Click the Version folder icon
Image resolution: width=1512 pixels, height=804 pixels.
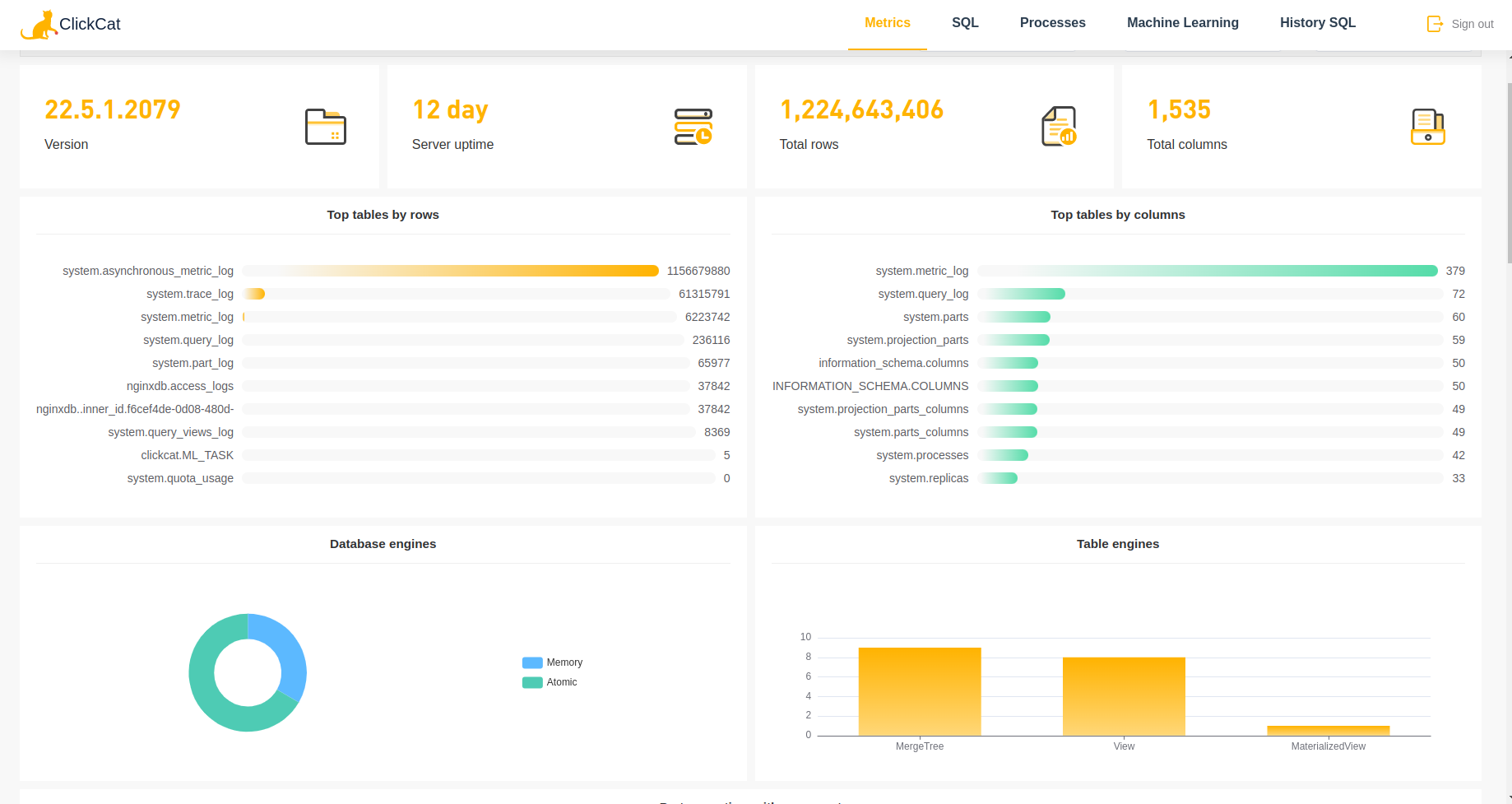(x=326, y=127)
